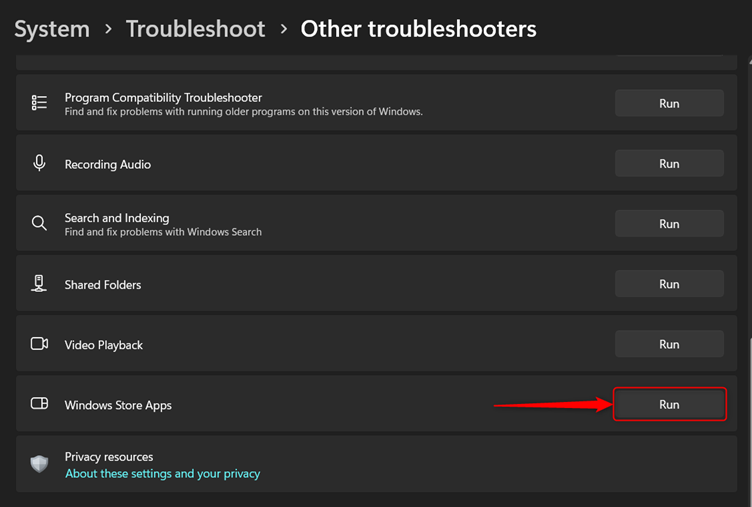The image size is (752, 507).
Task: Click 'Find and fix problems with running older programs' description
Action: point(244,112)
